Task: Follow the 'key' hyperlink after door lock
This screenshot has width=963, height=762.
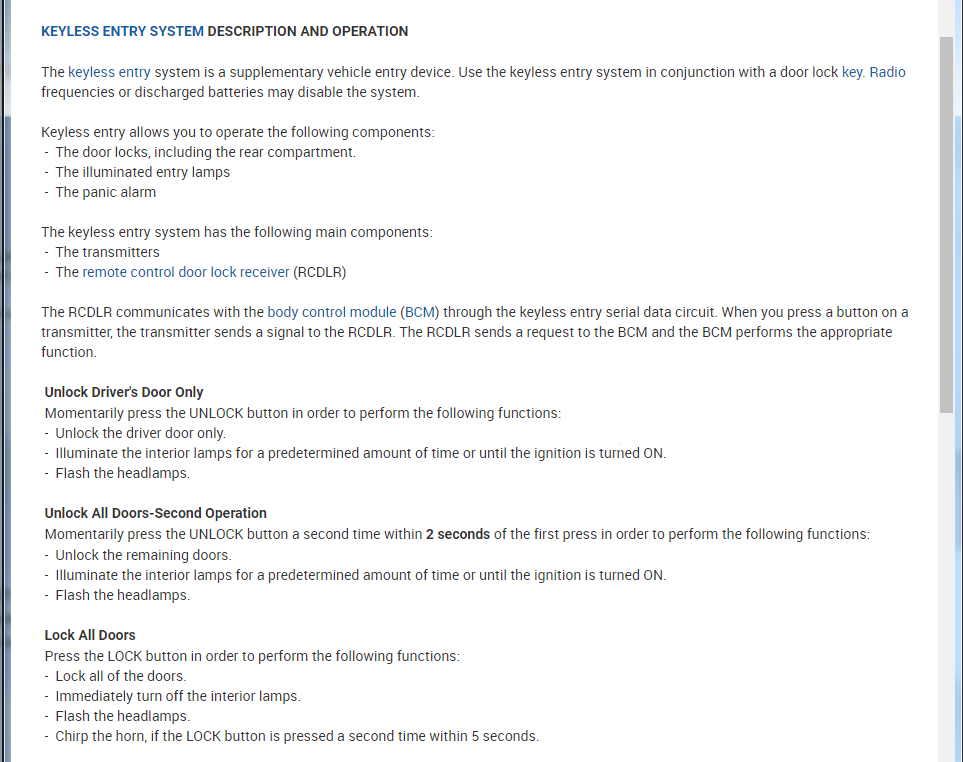Action: click(851, 72)
